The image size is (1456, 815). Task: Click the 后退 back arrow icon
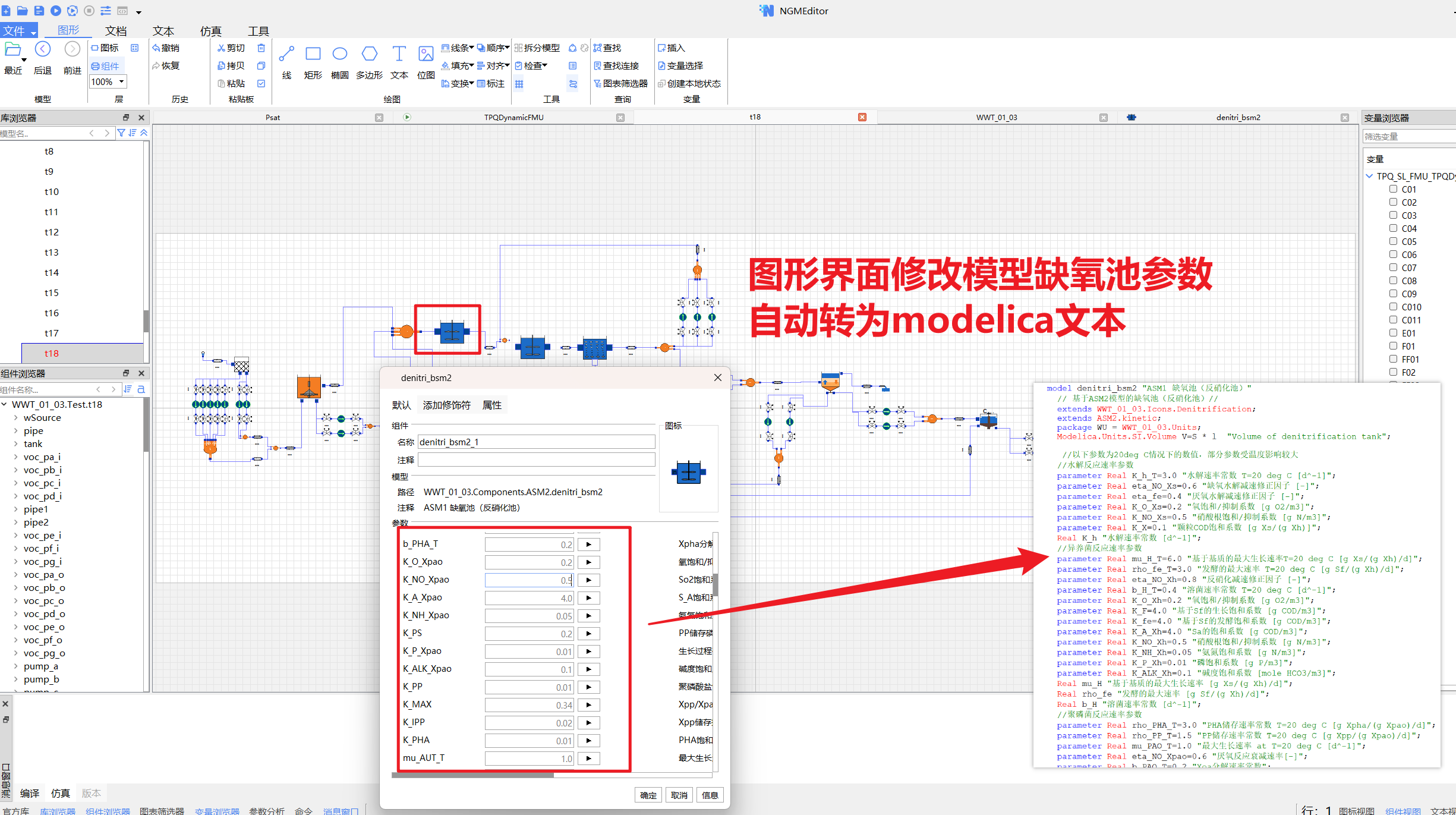tap(43, 49)
